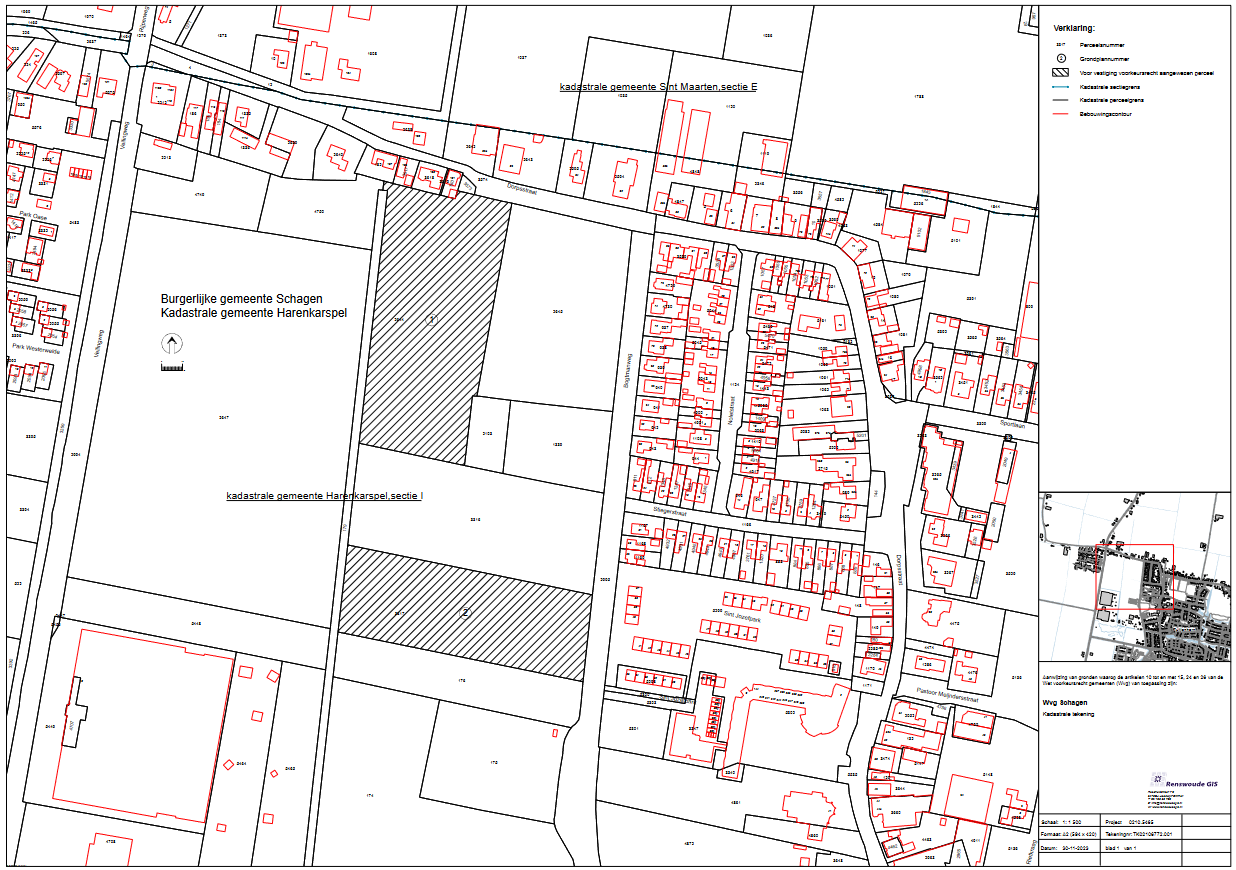Click circled number 2 in hatched parcel

[x=465, y=612]
